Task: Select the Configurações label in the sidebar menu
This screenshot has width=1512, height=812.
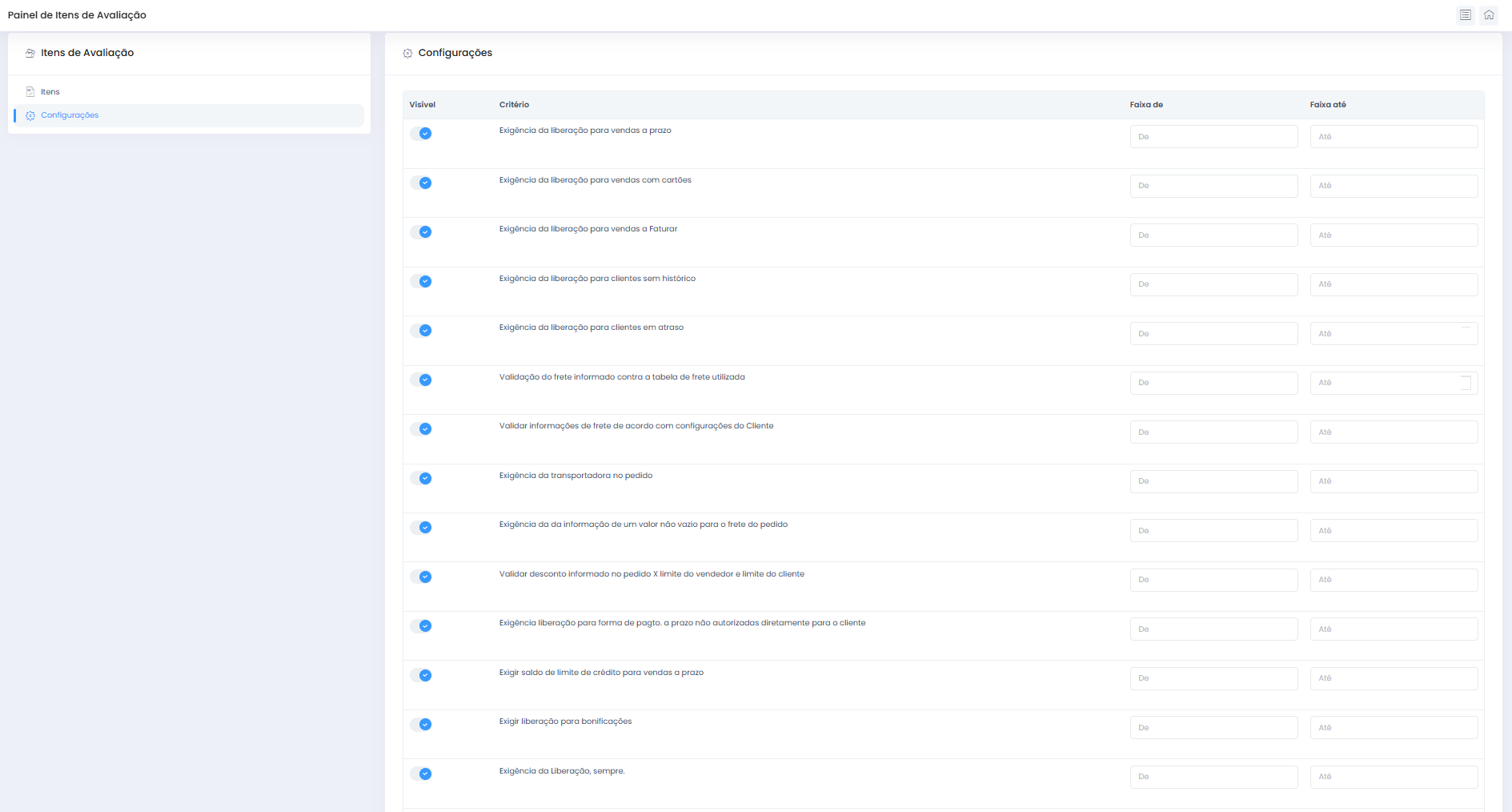Action: click(x=70, y=115)
